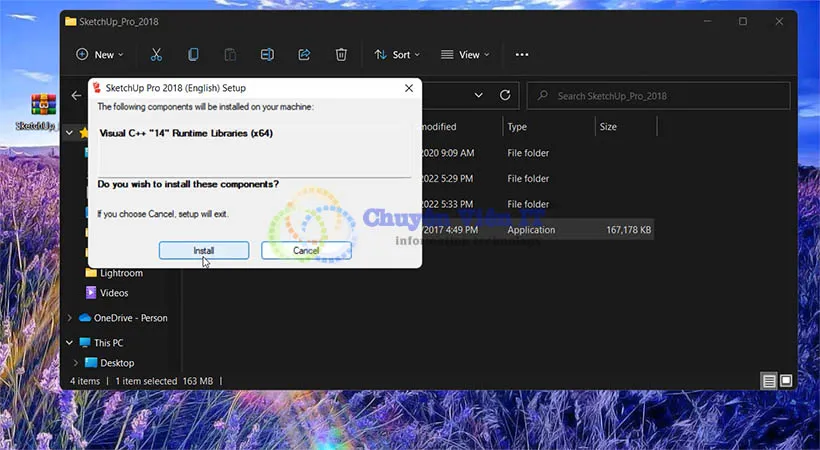The width and height of the screenshot is (820, 450).
Task: Open the New dropdown menu
Action: [99, 54]
